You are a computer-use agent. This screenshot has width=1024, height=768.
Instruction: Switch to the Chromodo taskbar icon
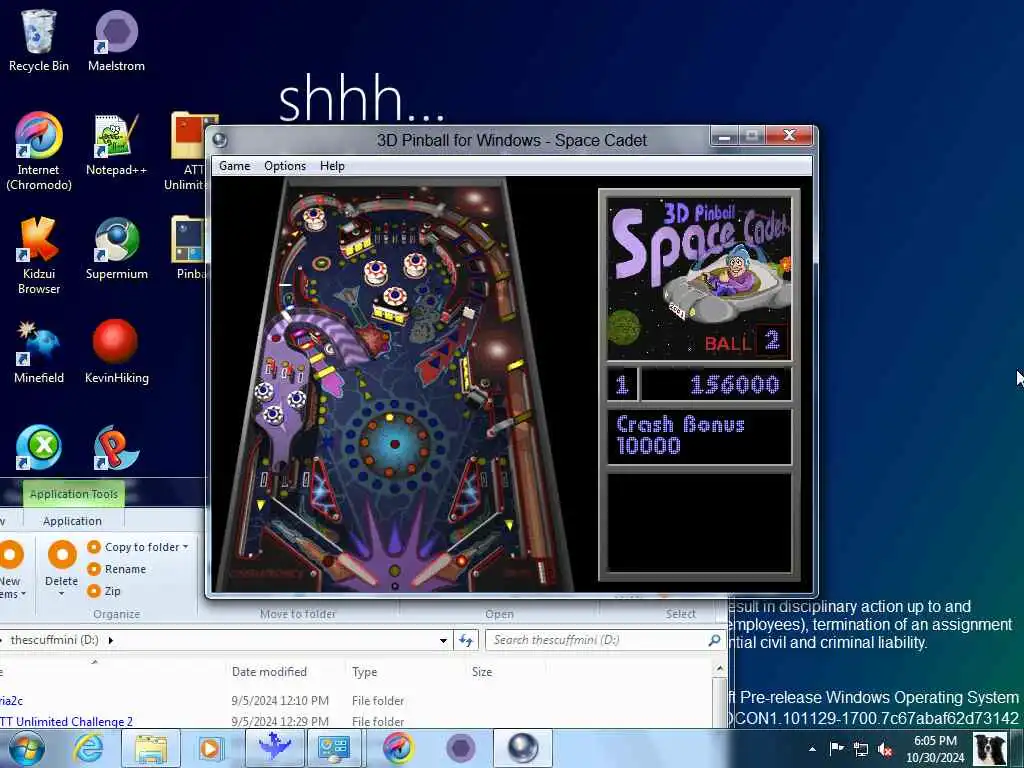pos(398,748)
